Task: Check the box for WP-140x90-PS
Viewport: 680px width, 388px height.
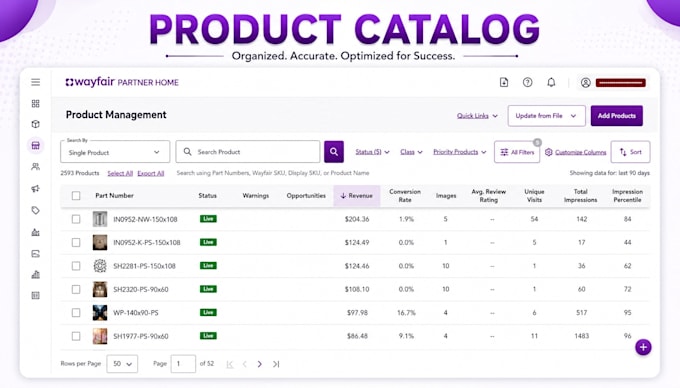Action: tap(76, 313)
